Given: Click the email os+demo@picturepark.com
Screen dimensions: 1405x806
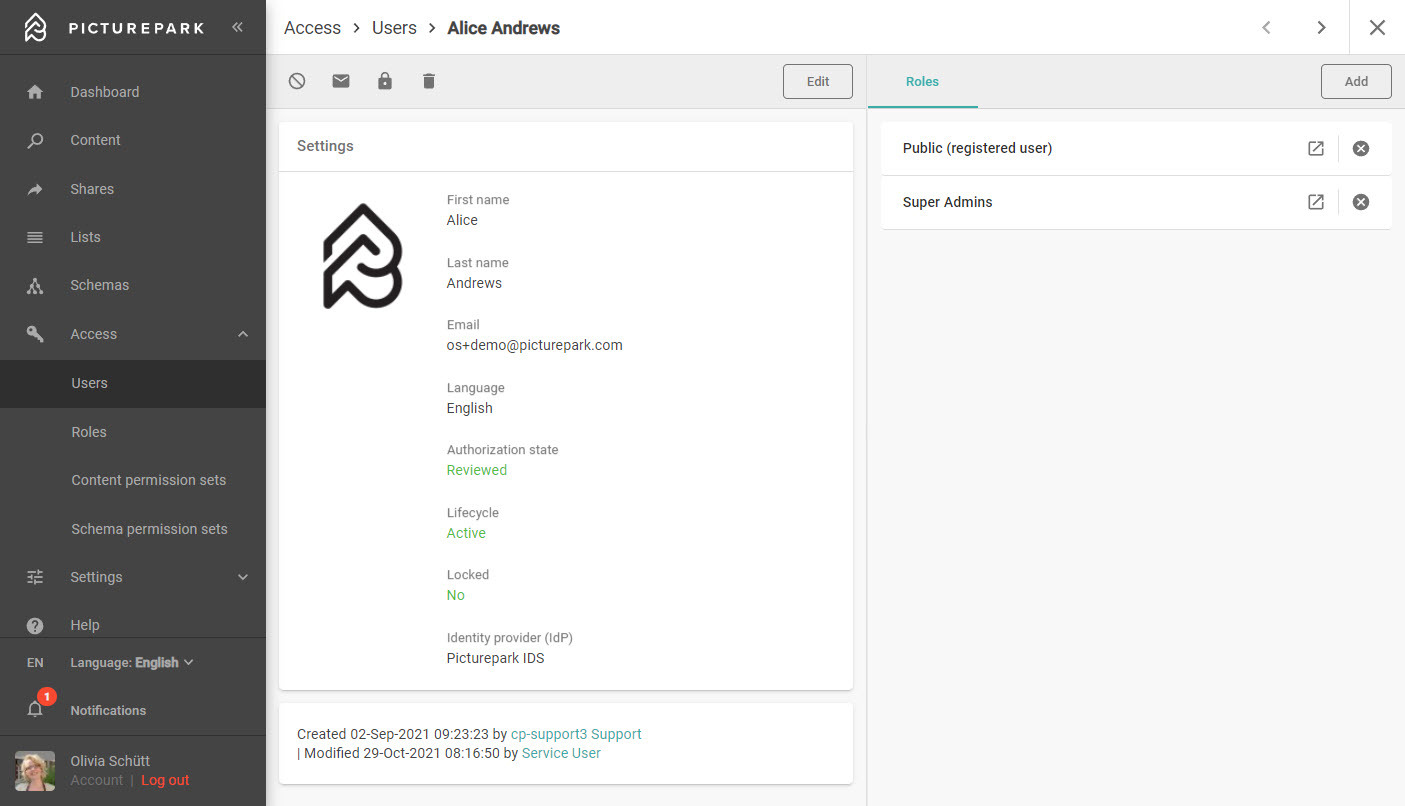Looking at the screenshot, I should (535, 345).
